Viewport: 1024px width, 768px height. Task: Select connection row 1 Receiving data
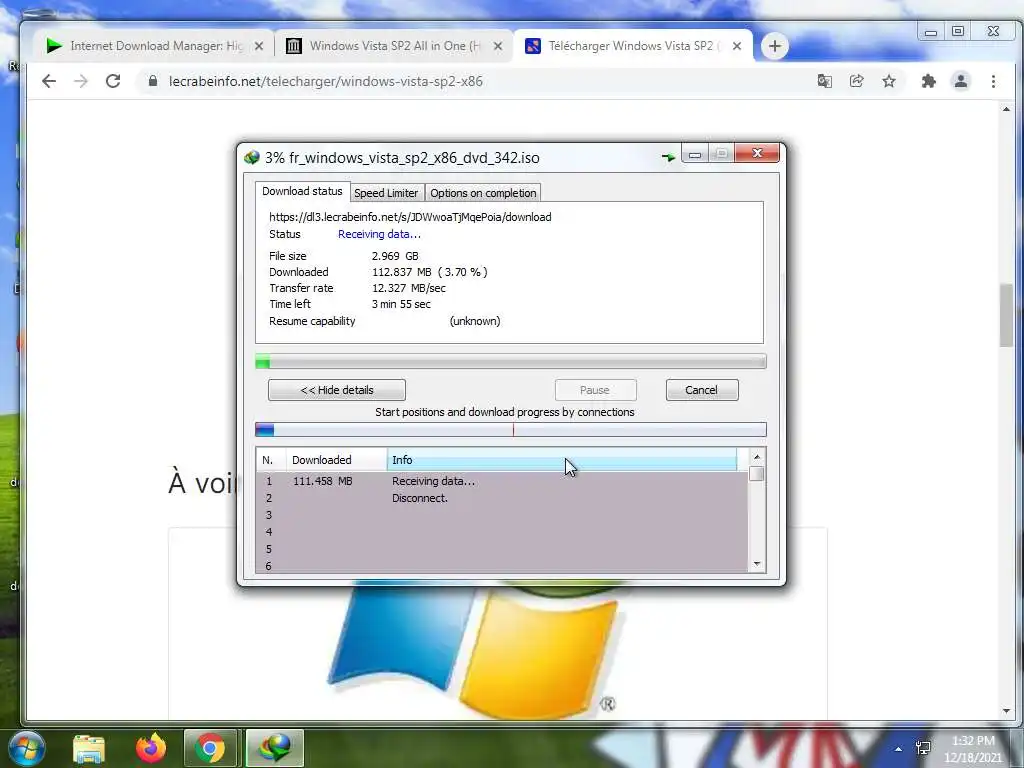click(x=502, y=481)
